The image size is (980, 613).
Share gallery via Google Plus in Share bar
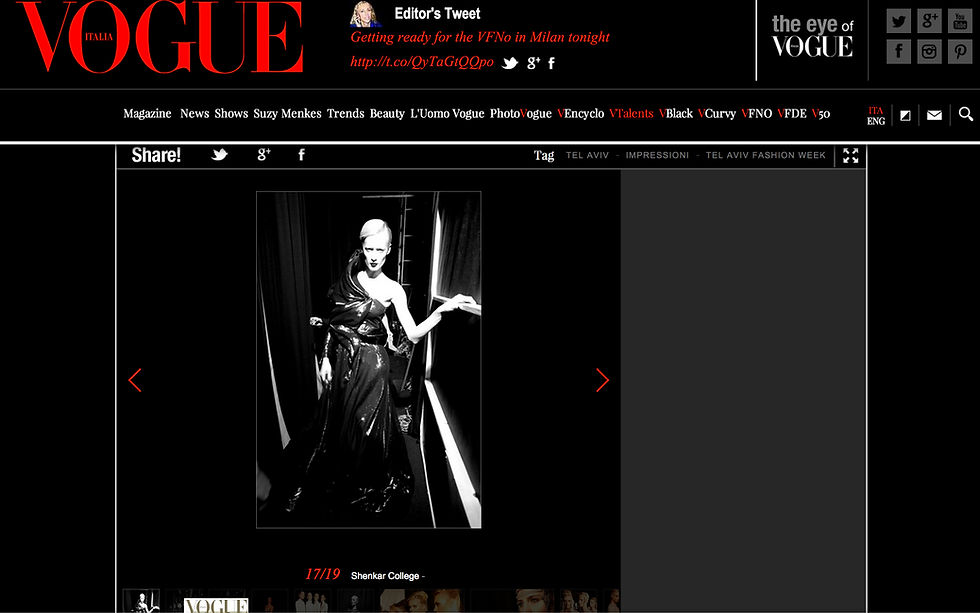click(x=264, y=154)
